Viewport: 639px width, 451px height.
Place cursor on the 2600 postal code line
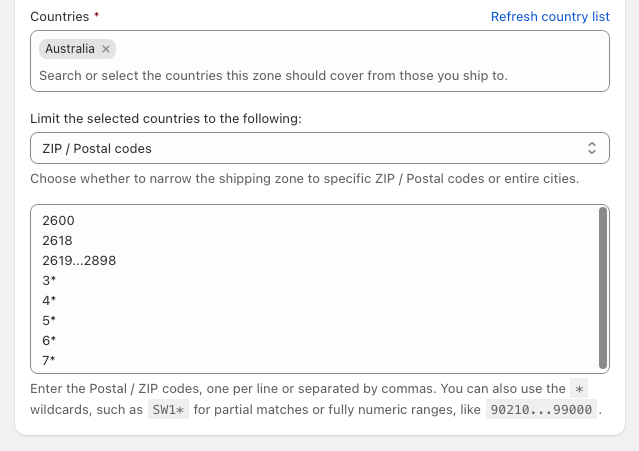59,220
